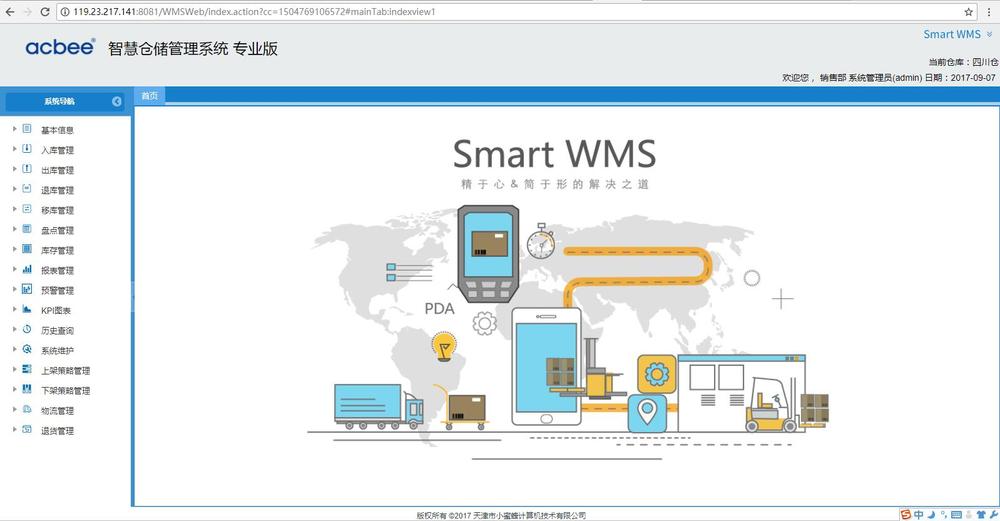Click the Sogou input method S icon
Viewport: 1000px width, 521px height.
click(x=906, y=514)
